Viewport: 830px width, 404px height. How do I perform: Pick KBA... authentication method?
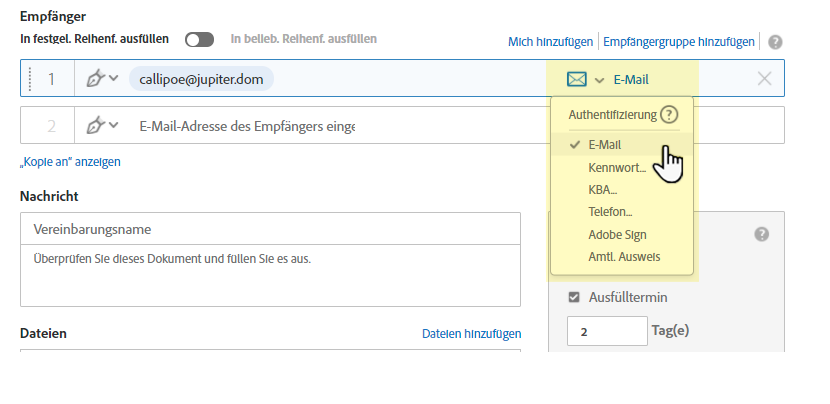[x=604, y=189]
